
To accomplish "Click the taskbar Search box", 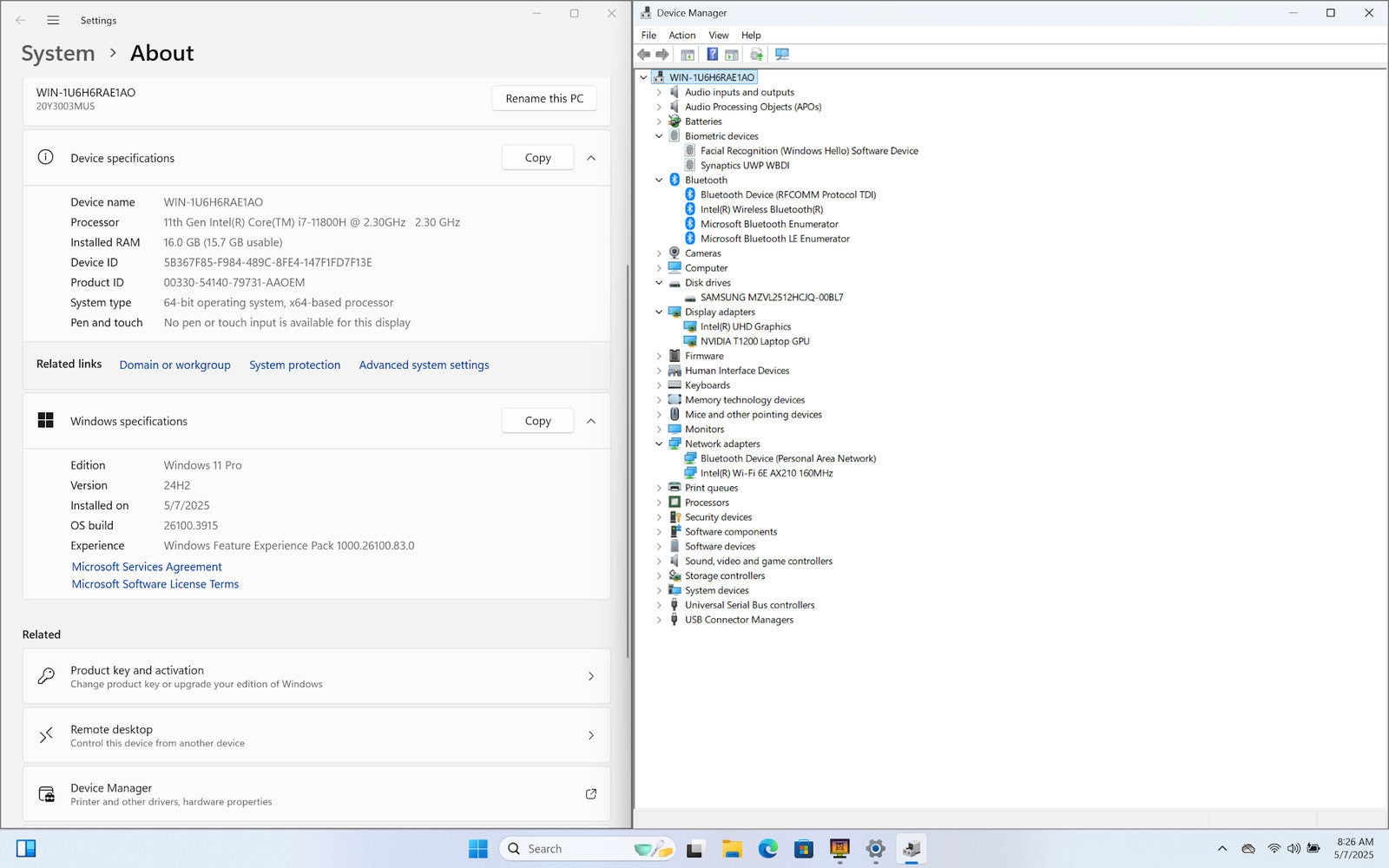I will point(587,849).
